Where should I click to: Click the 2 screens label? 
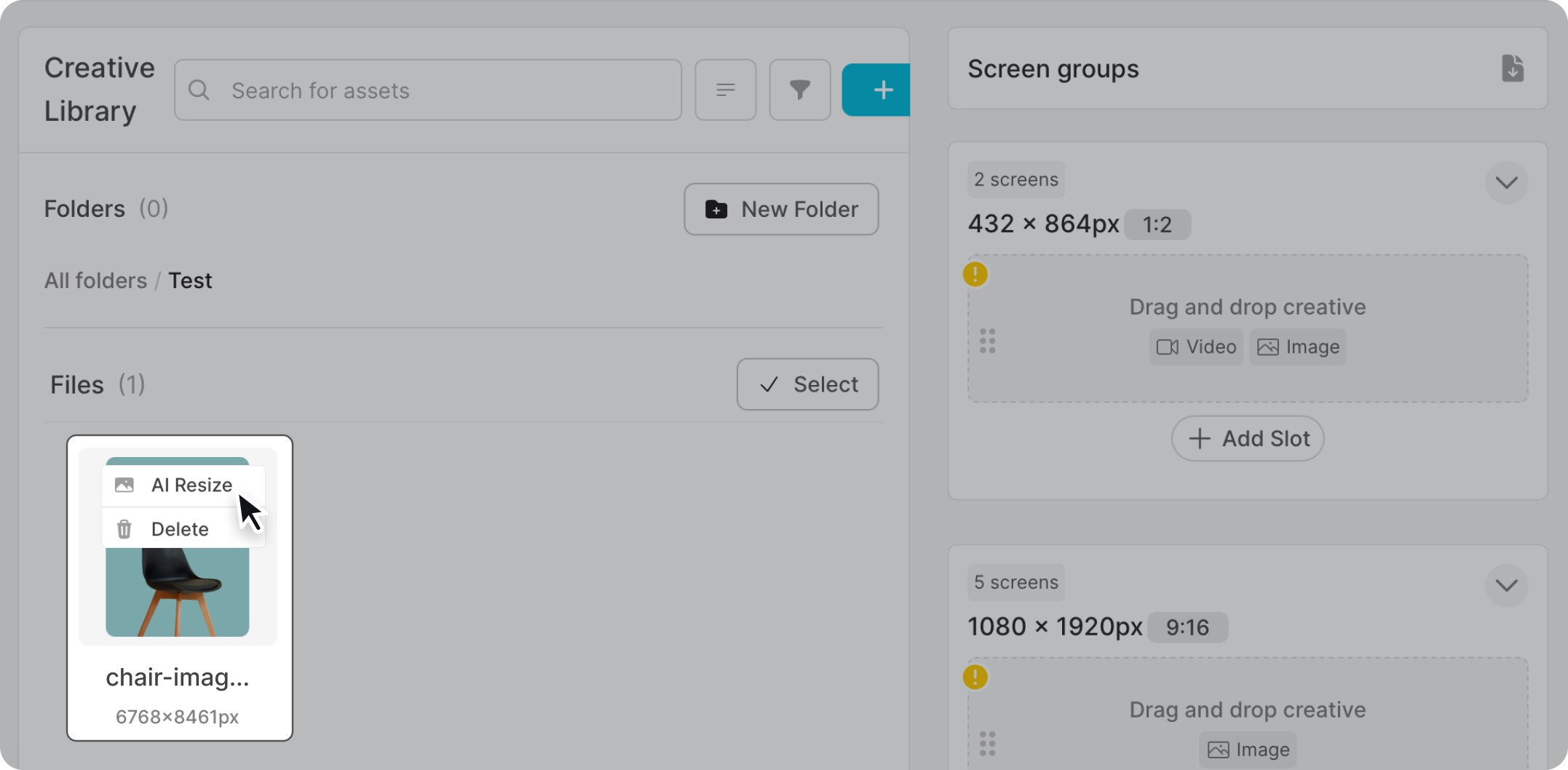coord(1016,180)
